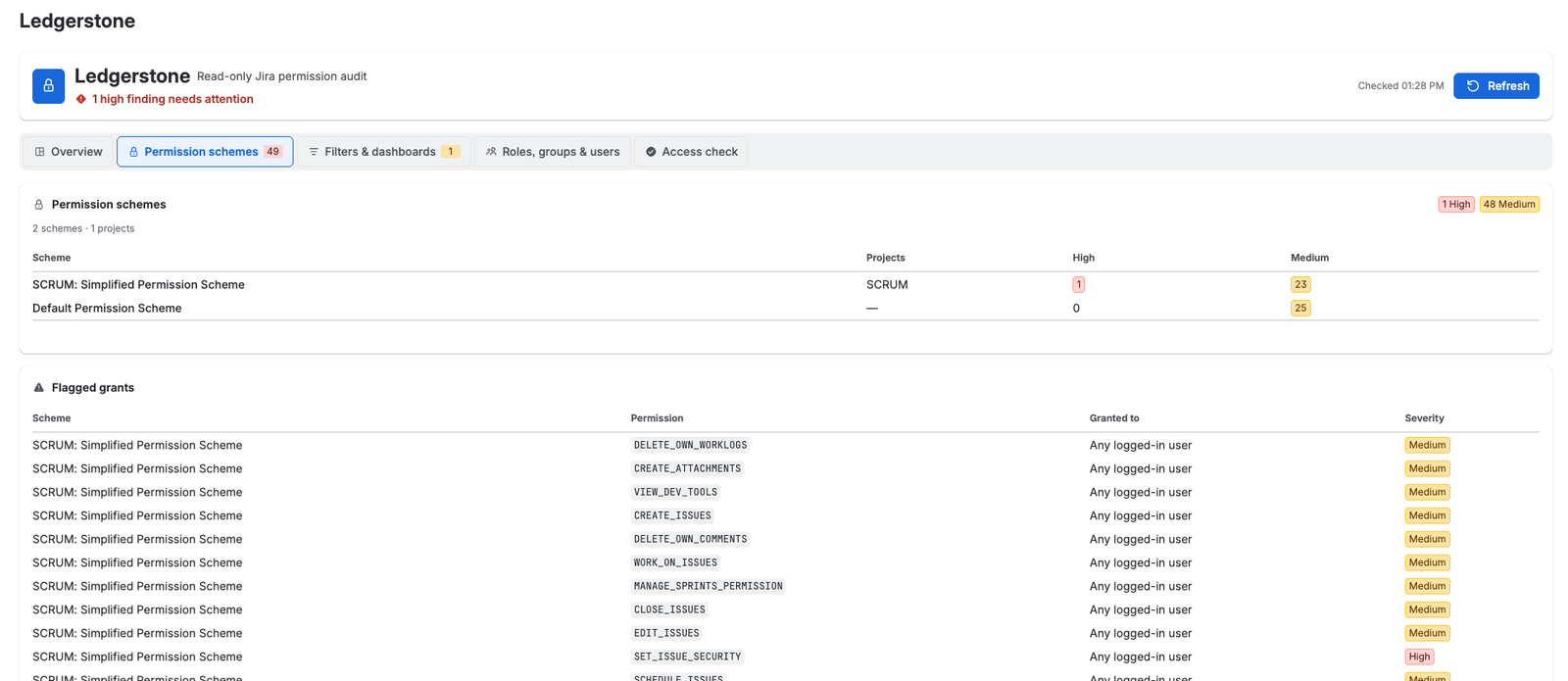This screenshot has height=681, width=1568.
Task: Click the warning triangle icon beside Flagged grants
Action: tap(39, 388)
